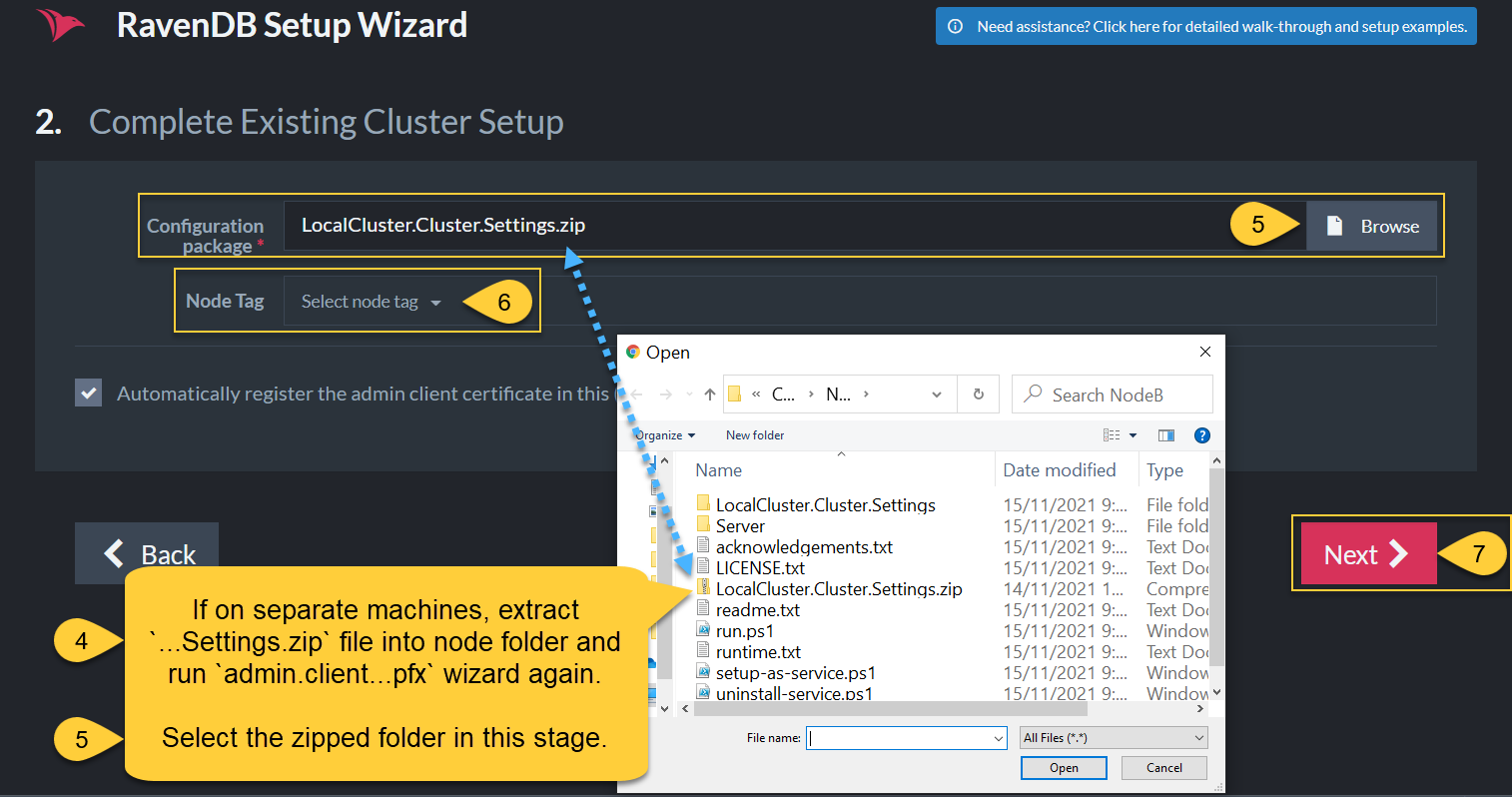This screenshot has height=797, width=1512.
Task: Click the readme.txt file icon
Action: pyautogui.click(x=703, y=608)
